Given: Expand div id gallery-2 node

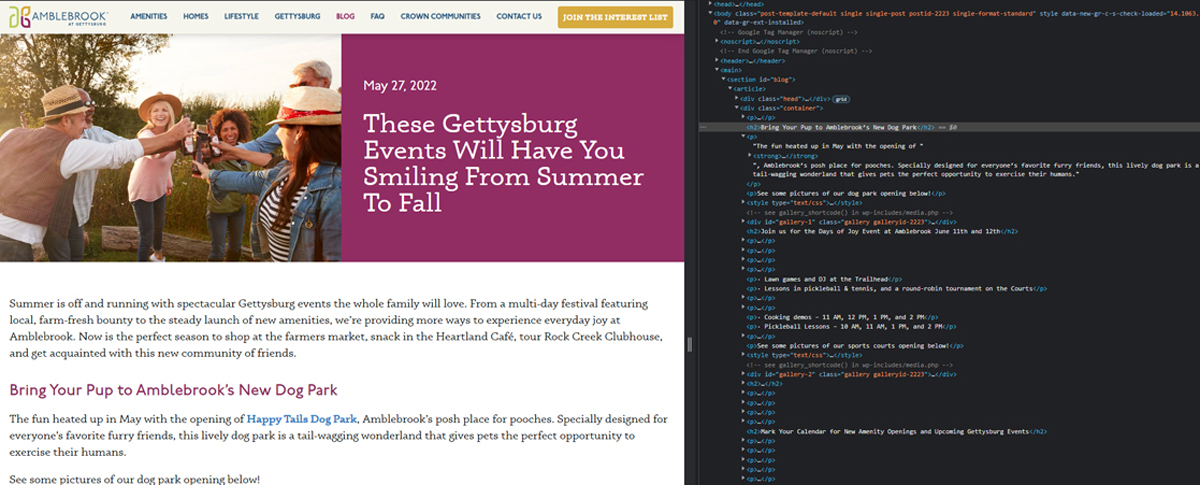Looking at the screenshot, I should coord(742,374).
